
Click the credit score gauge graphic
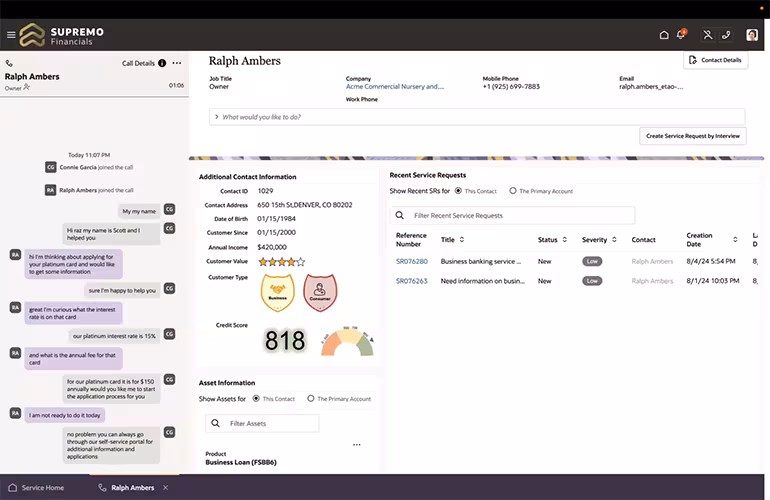(347, 341)
